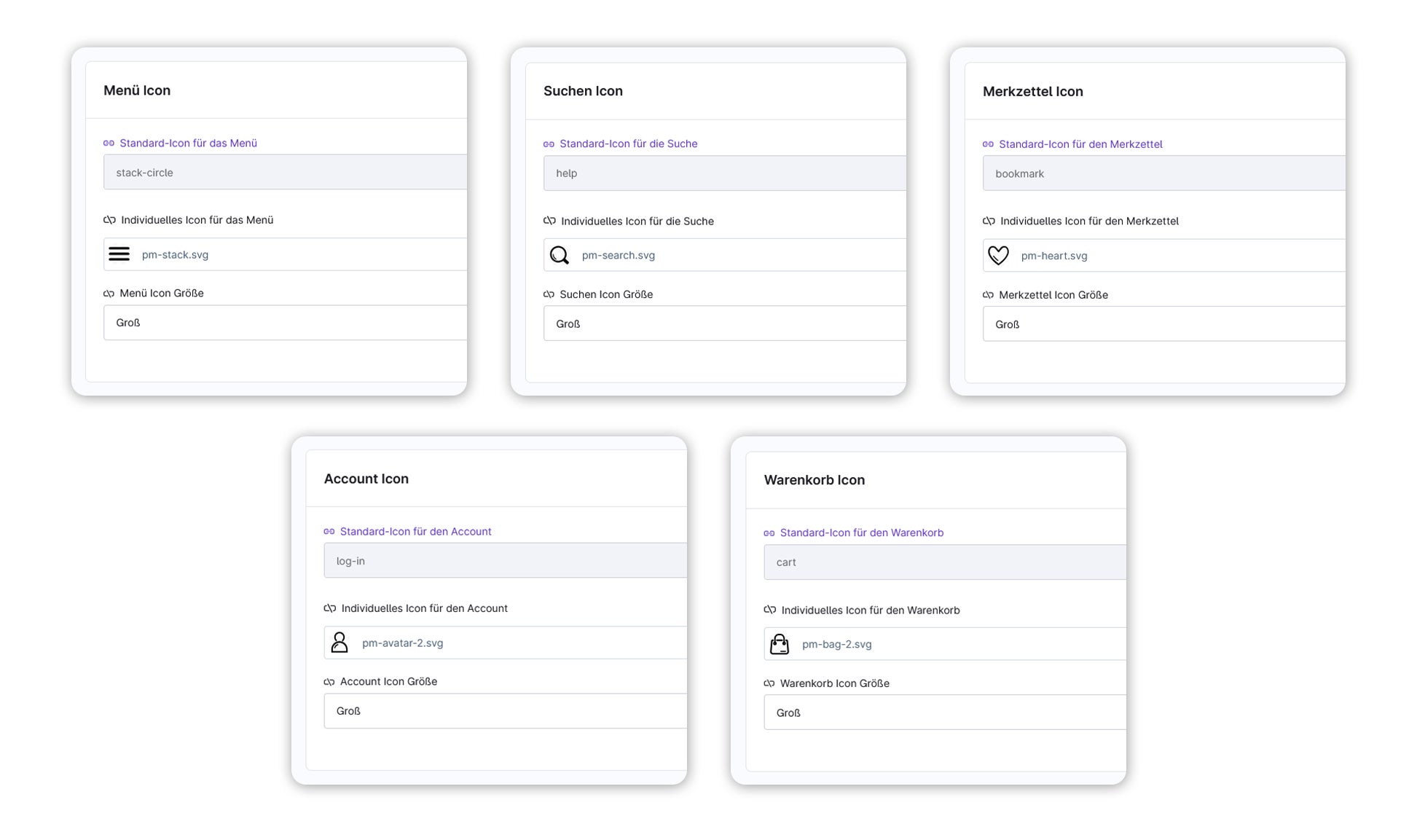
Task: Open Account Icon Größe dropdown
Action: click(x=506, y=711)
